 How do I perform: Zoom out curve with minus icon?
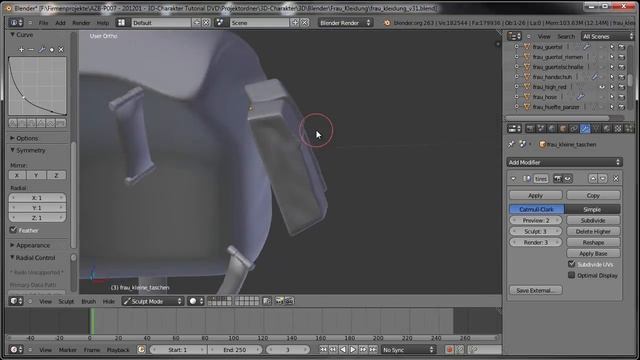point(31,49)
